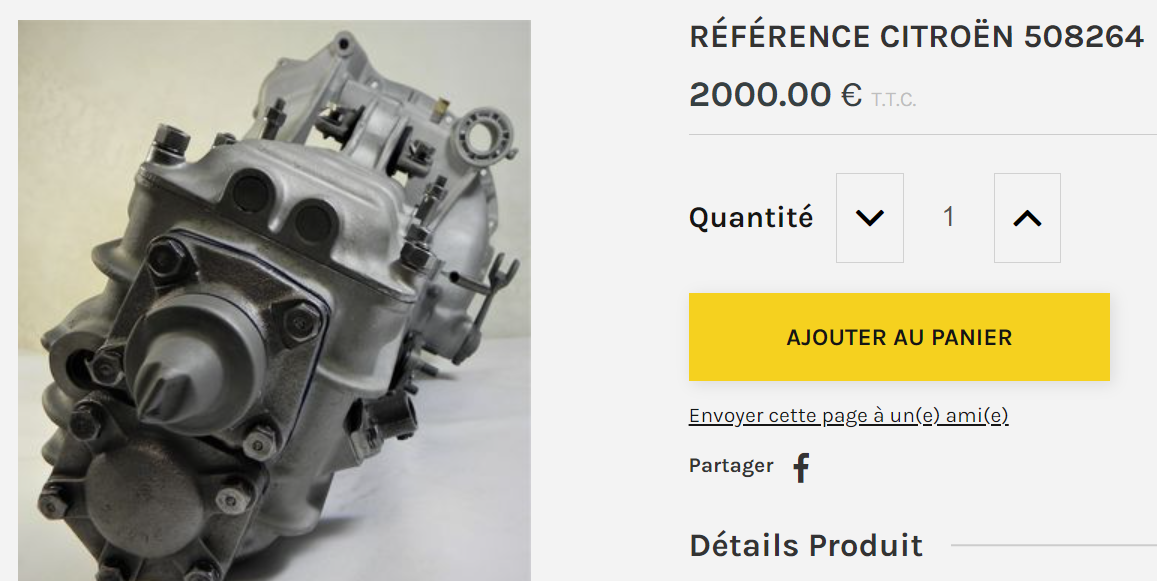The image size is (1157, 581).
Task: Decrease quantity with the down chevron
Action: 869,218
